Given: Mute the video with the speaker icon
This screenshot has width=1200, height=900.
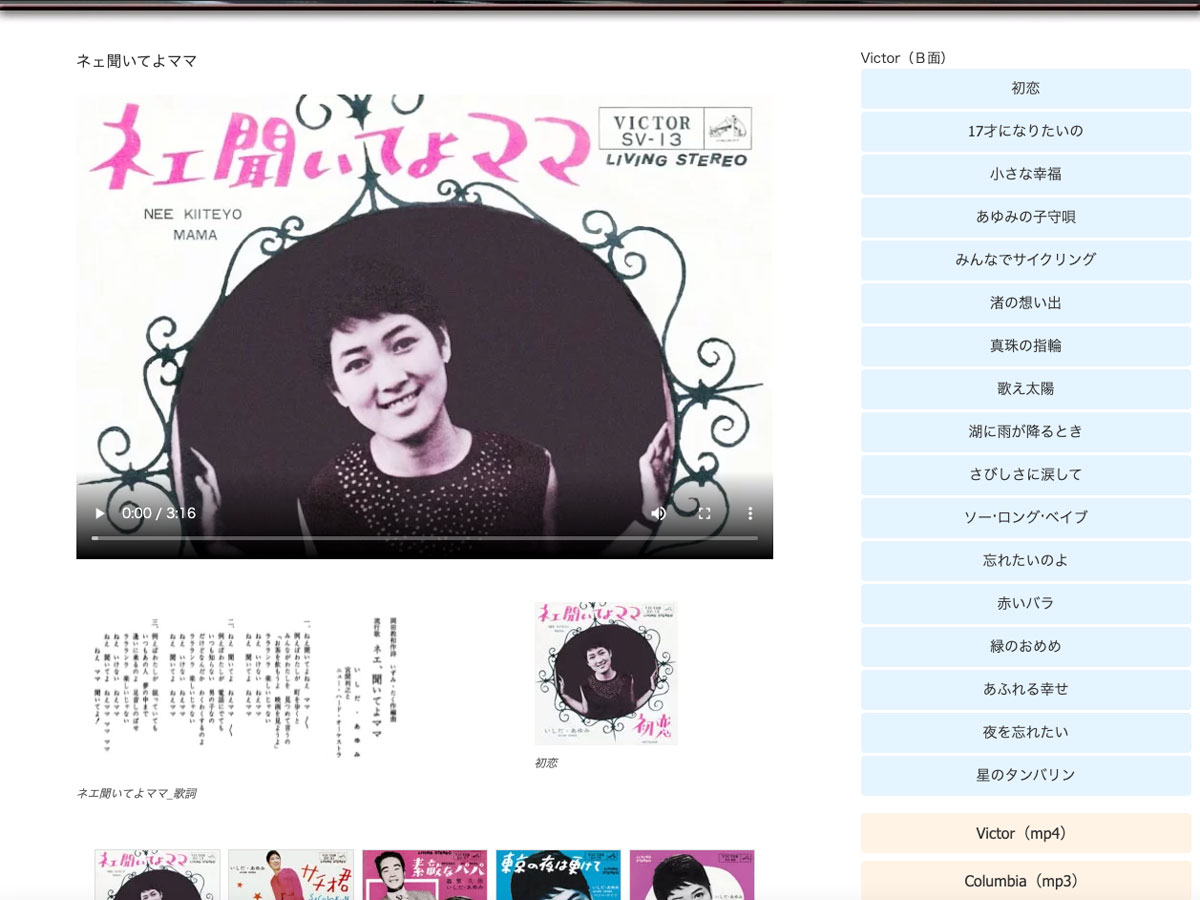Looking at the screenshot, I should [658, 513].
